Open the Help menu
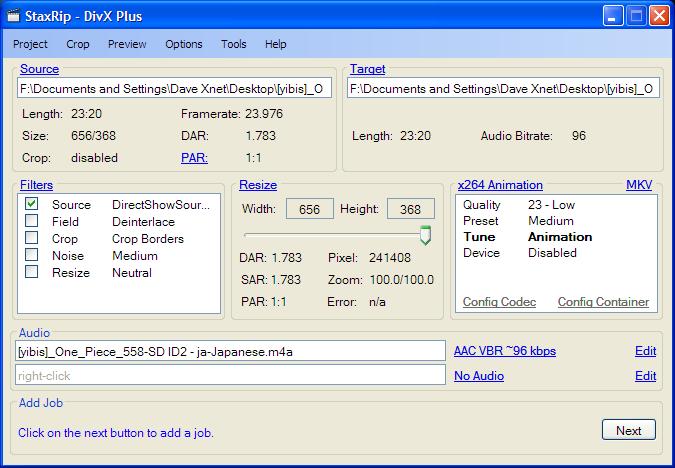This screenshot has width=675, height=468. tap(276, 44)
